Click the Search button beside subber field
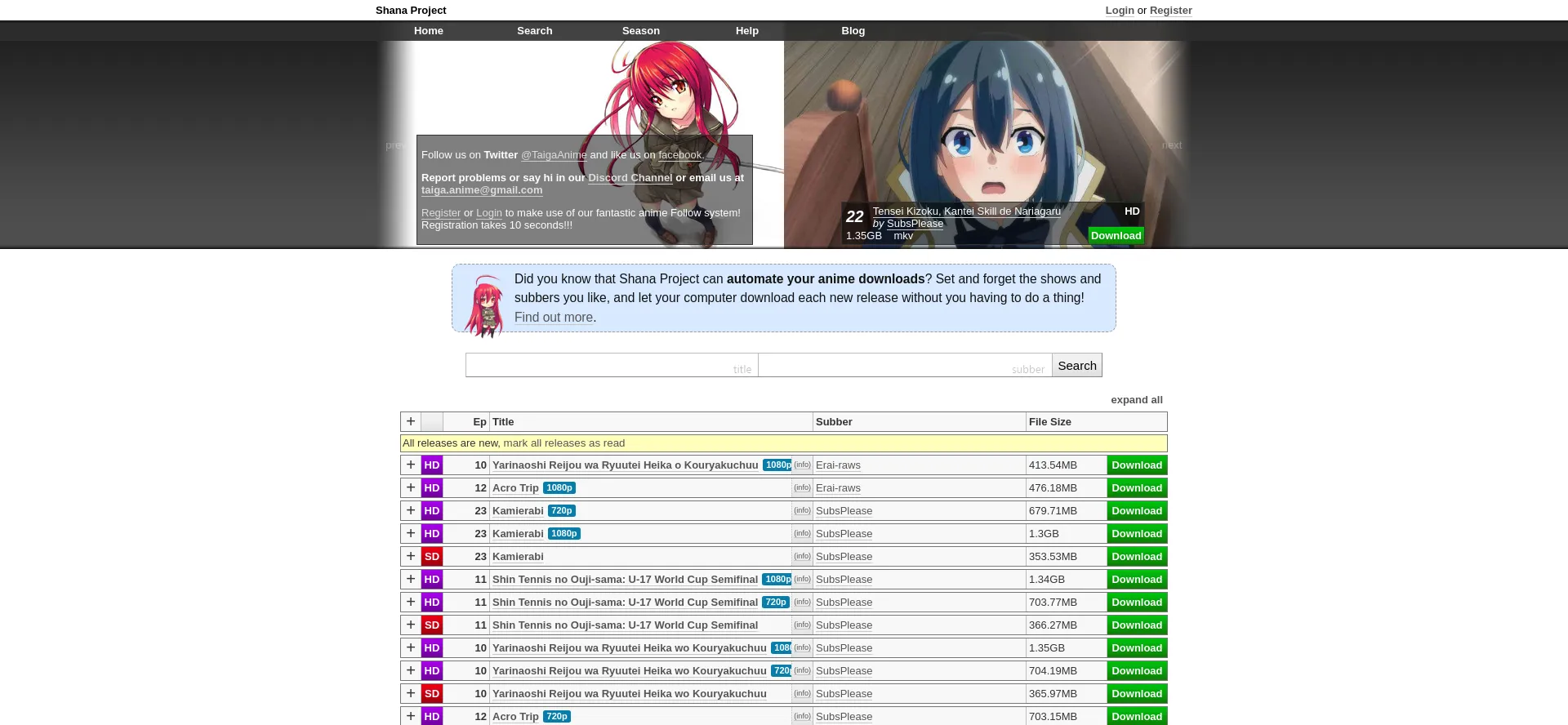This screenshot has width=1568, height=725. pyautogui.click(x=1077, y=365)
